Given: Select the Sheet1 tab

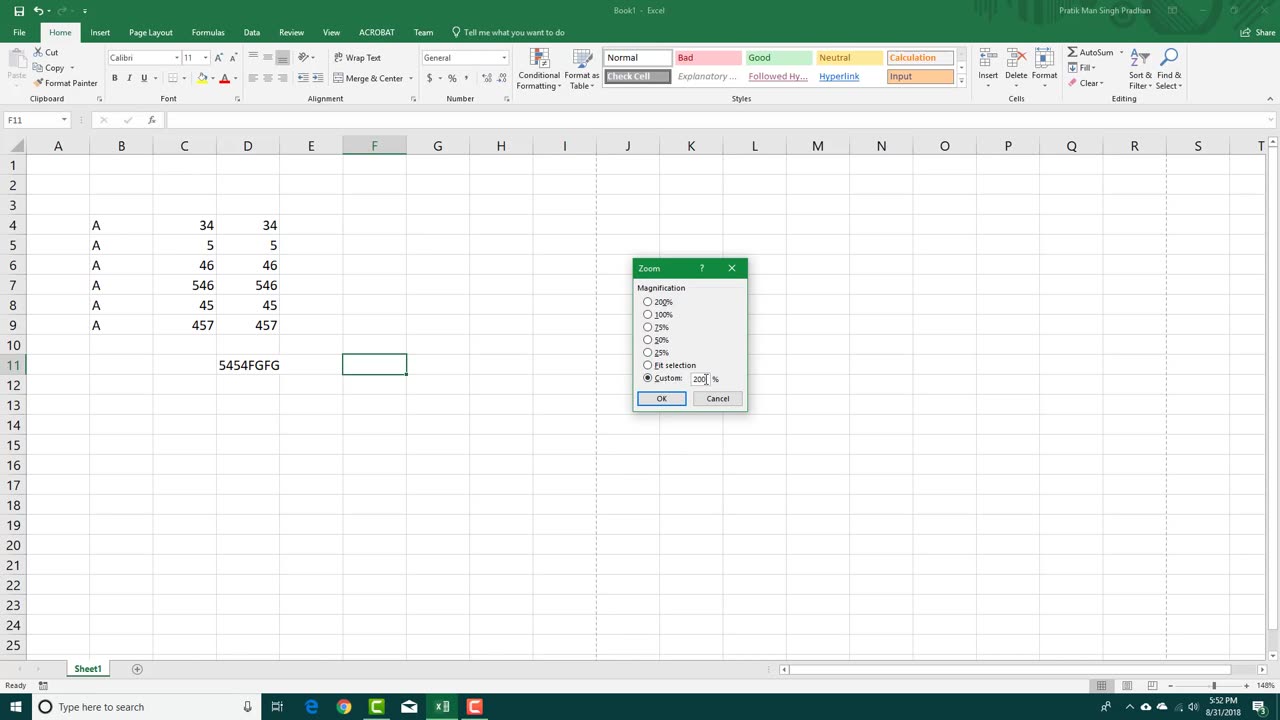Looking at the screenshot, I should (x=87, y=669).
